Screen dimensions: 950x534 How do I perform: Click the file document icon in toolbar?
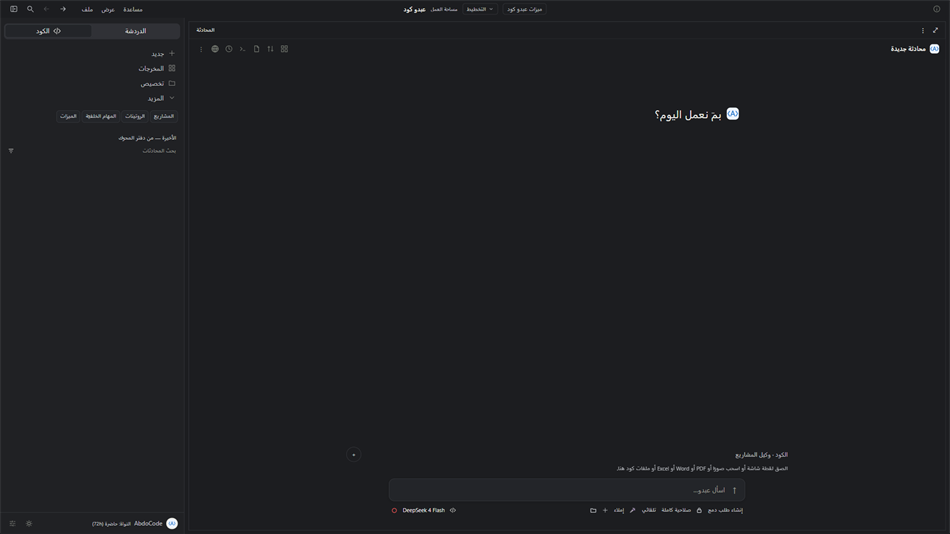click(256, 49)
